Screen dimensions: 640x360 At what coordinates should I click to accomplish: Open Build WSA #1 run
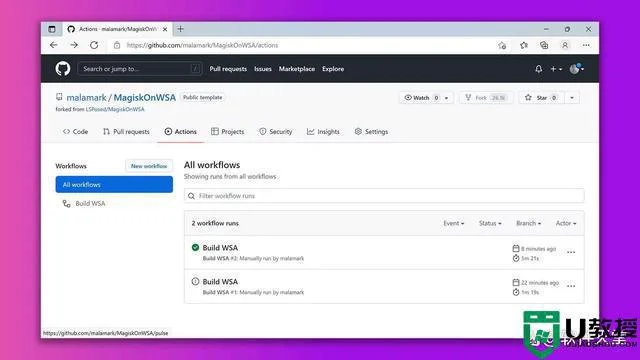(220, 282)
